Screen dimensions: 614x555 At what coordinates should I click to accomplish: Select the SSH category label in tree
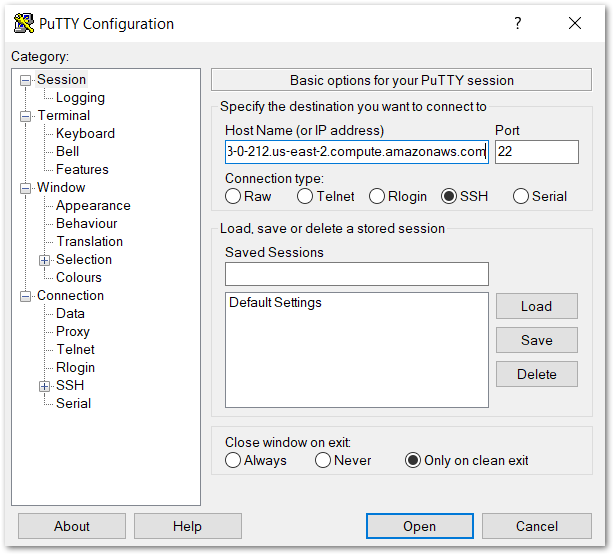coord(70,386)
